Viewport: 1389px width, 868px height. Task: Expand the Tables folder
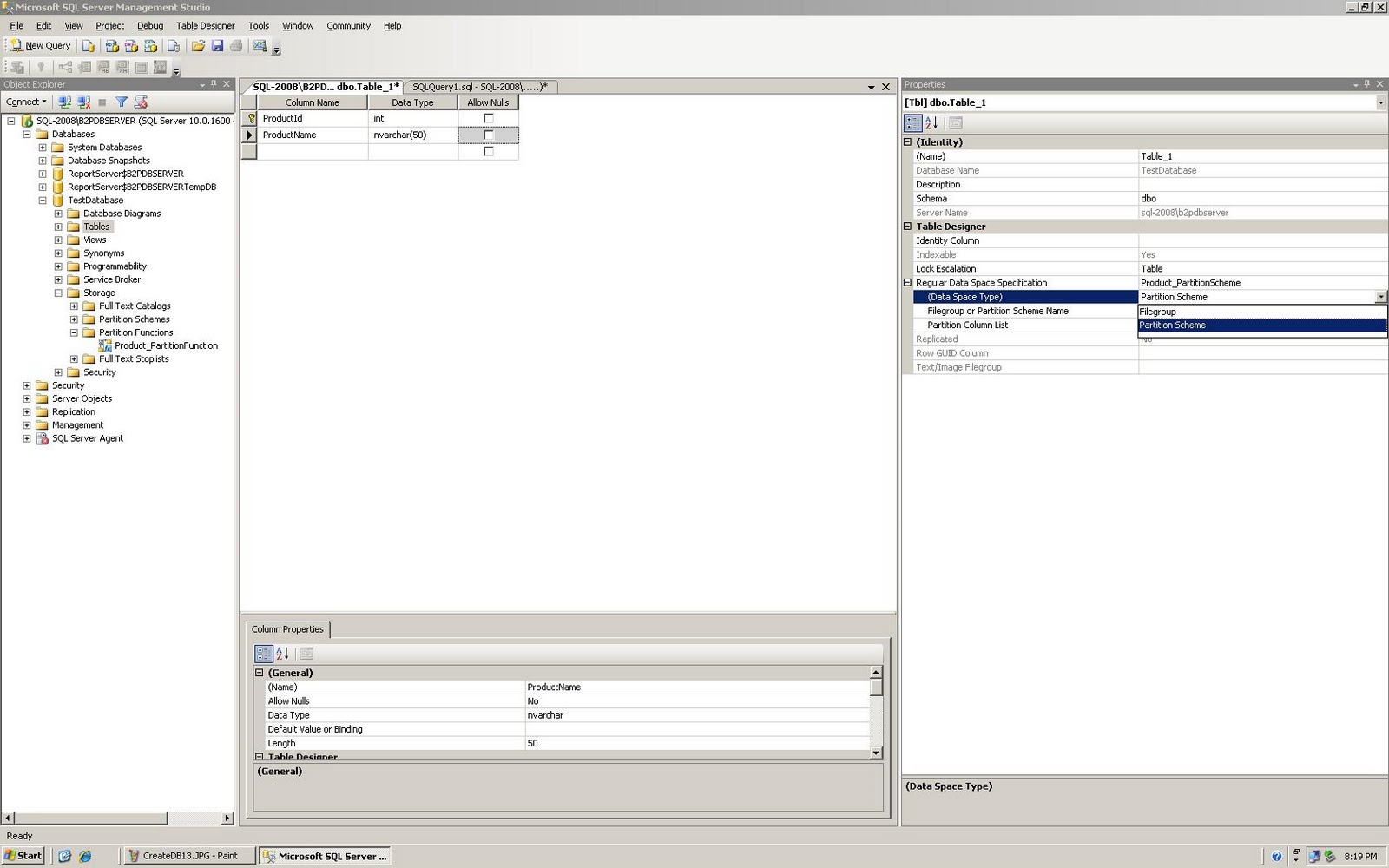pos(58,227)
